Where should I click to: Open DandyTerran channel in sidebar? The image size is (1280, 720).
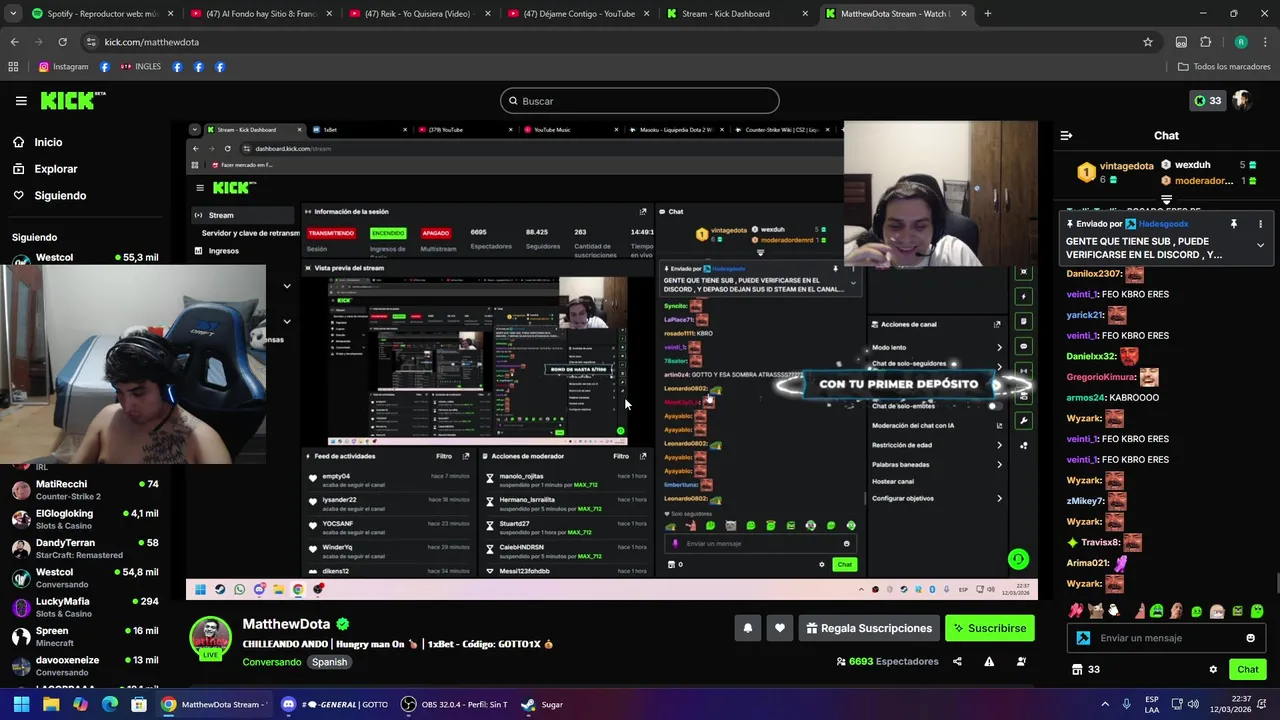point(85,548)
